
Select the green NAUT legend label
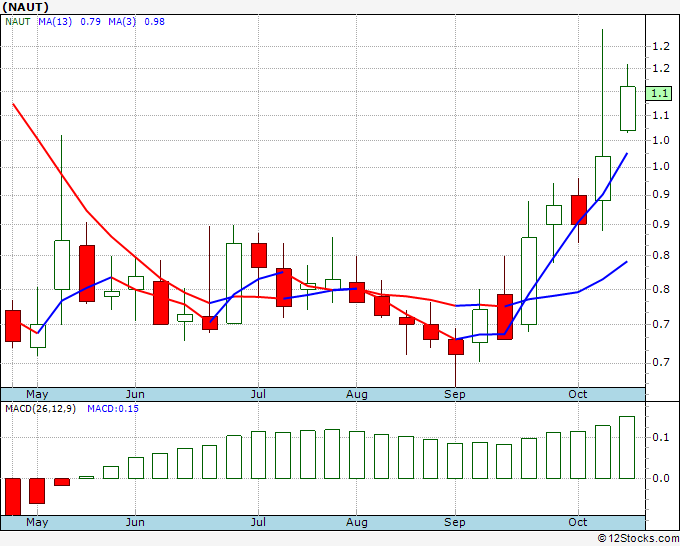pyautogui.click(x=18, y=22)
